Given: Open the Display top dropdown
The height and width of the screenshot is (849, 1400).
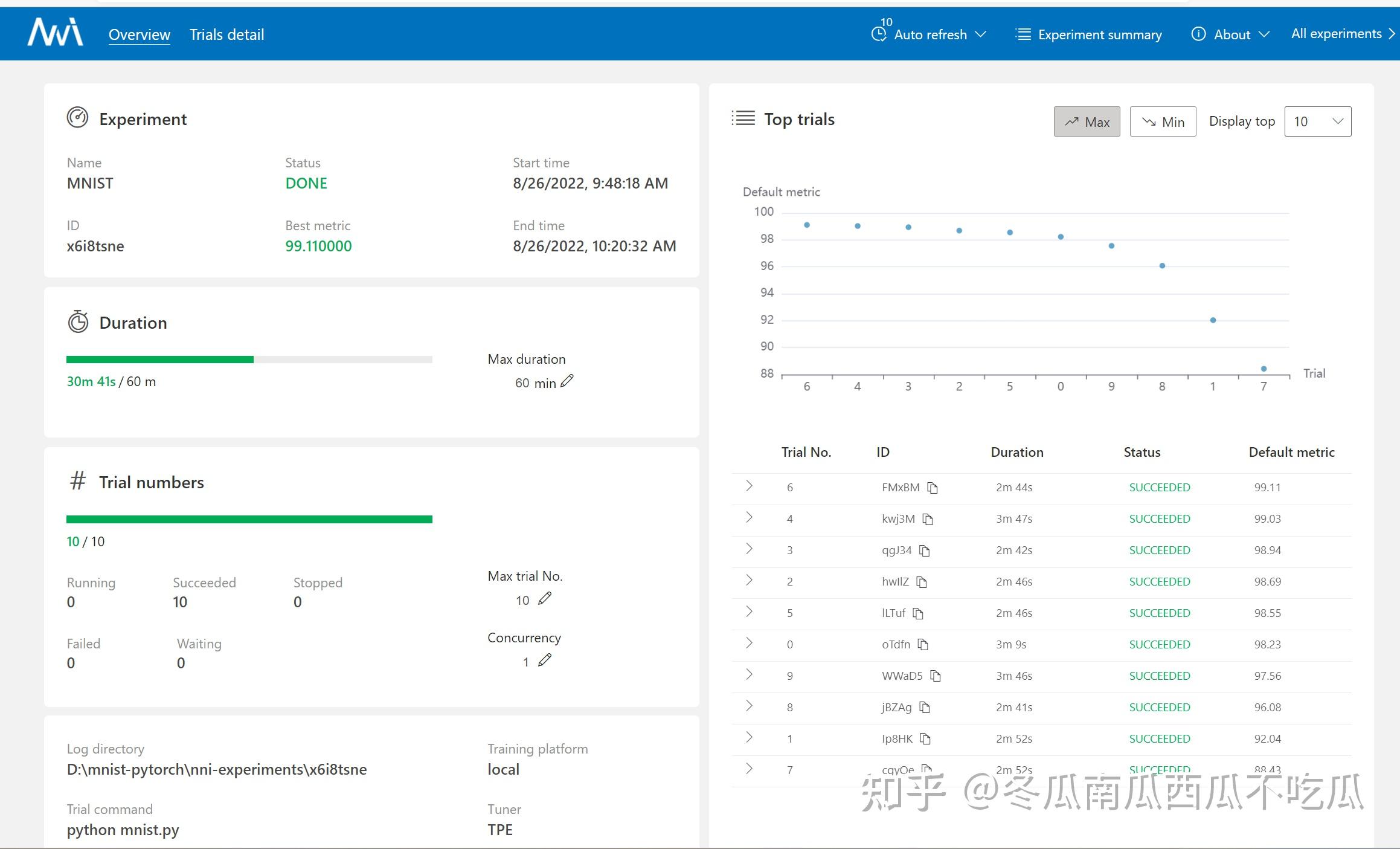Looking at the screenshot, I should (1318, 121).
